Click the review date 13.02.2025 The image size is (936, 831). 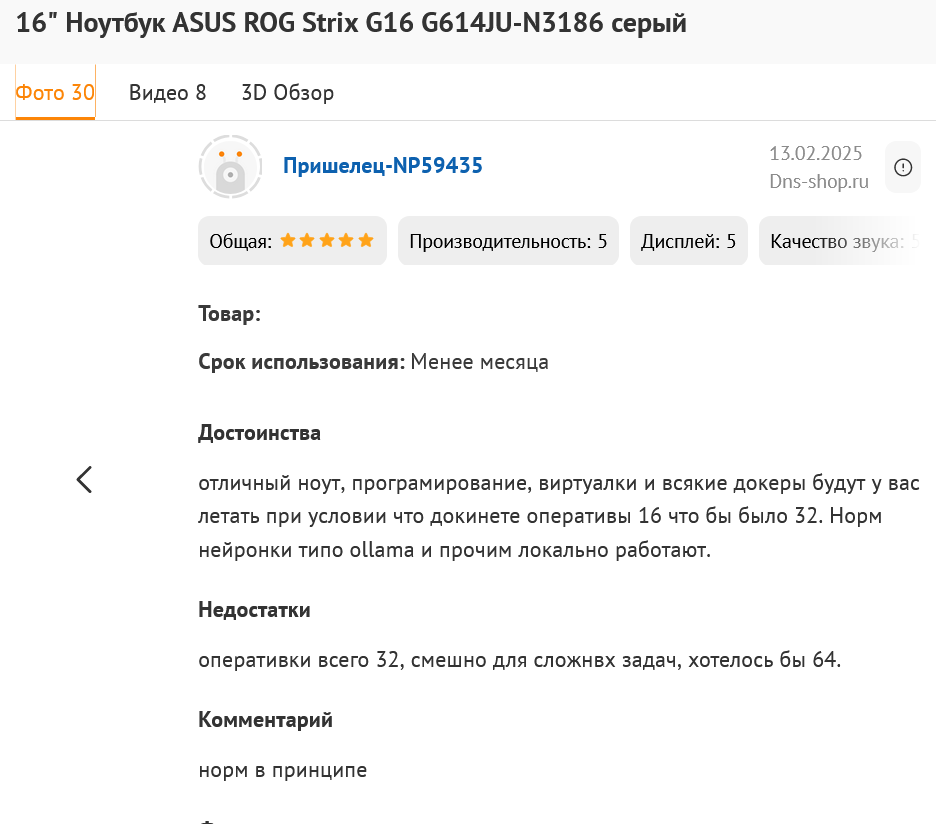point(815,153)
